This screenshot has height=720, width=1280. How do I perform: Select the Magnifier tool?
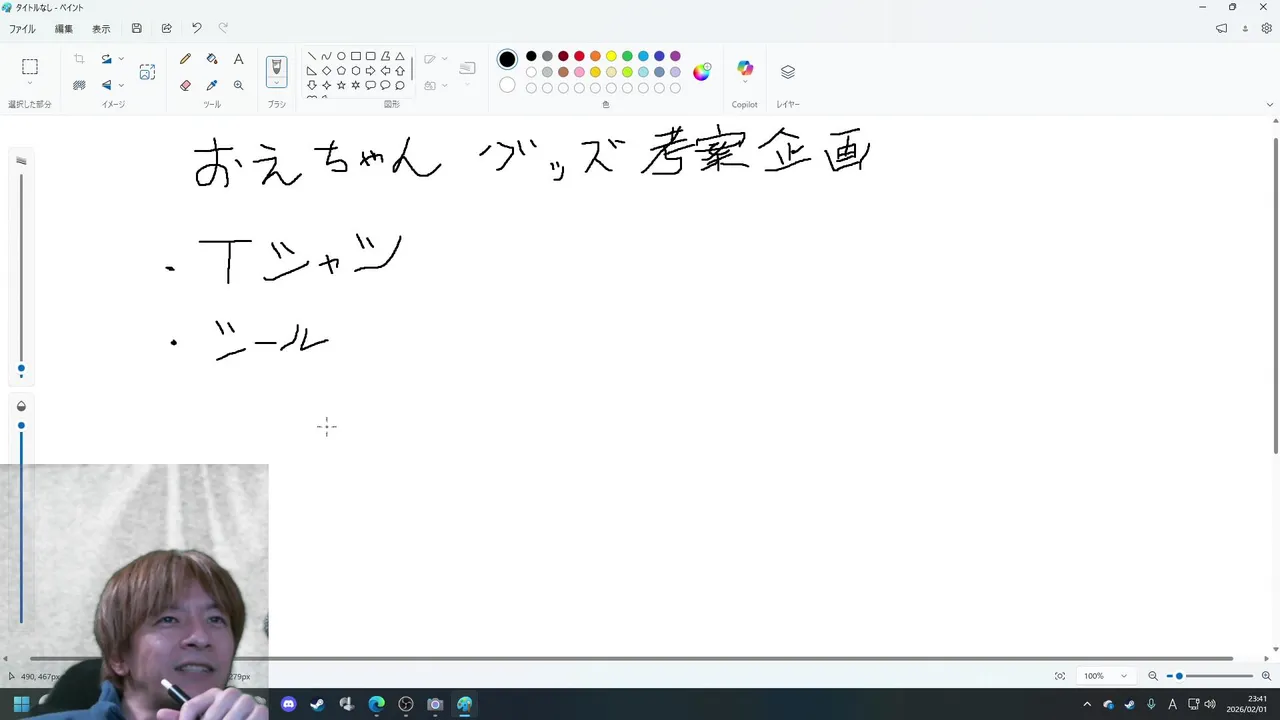pos(238,85)
